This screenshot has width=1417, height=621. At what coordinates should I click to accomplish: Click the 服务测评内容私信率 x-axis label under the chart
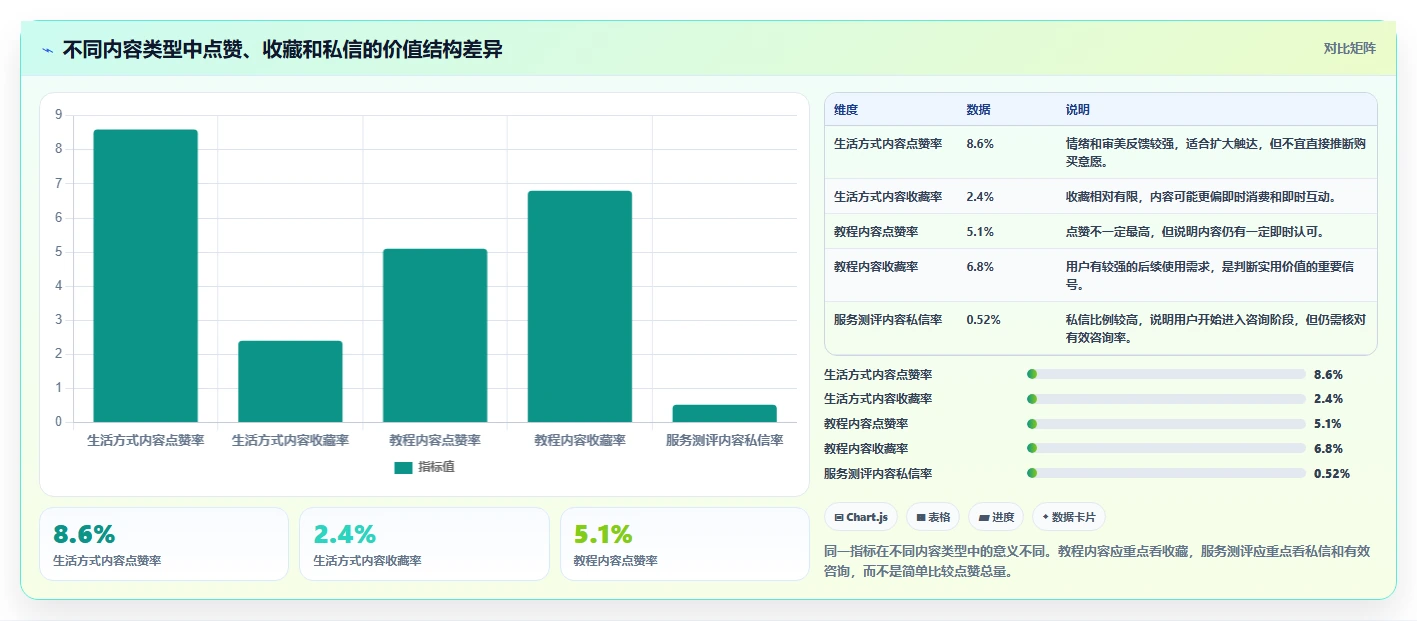[725, 440]
